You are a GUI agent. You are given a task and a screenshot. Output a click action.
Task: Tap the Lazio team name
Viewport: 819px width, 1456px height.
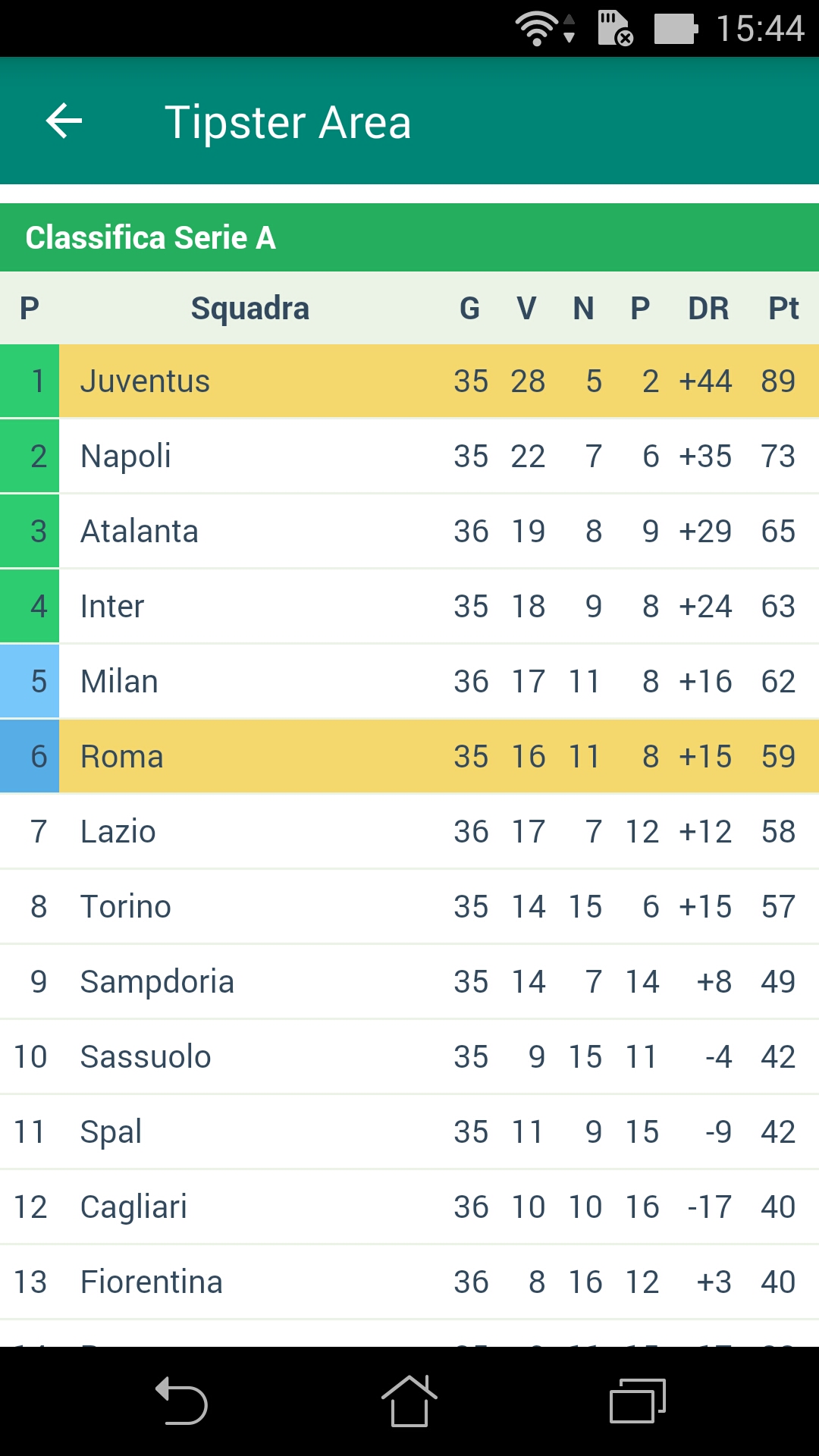pyautogui.click(x=118, y=831)
